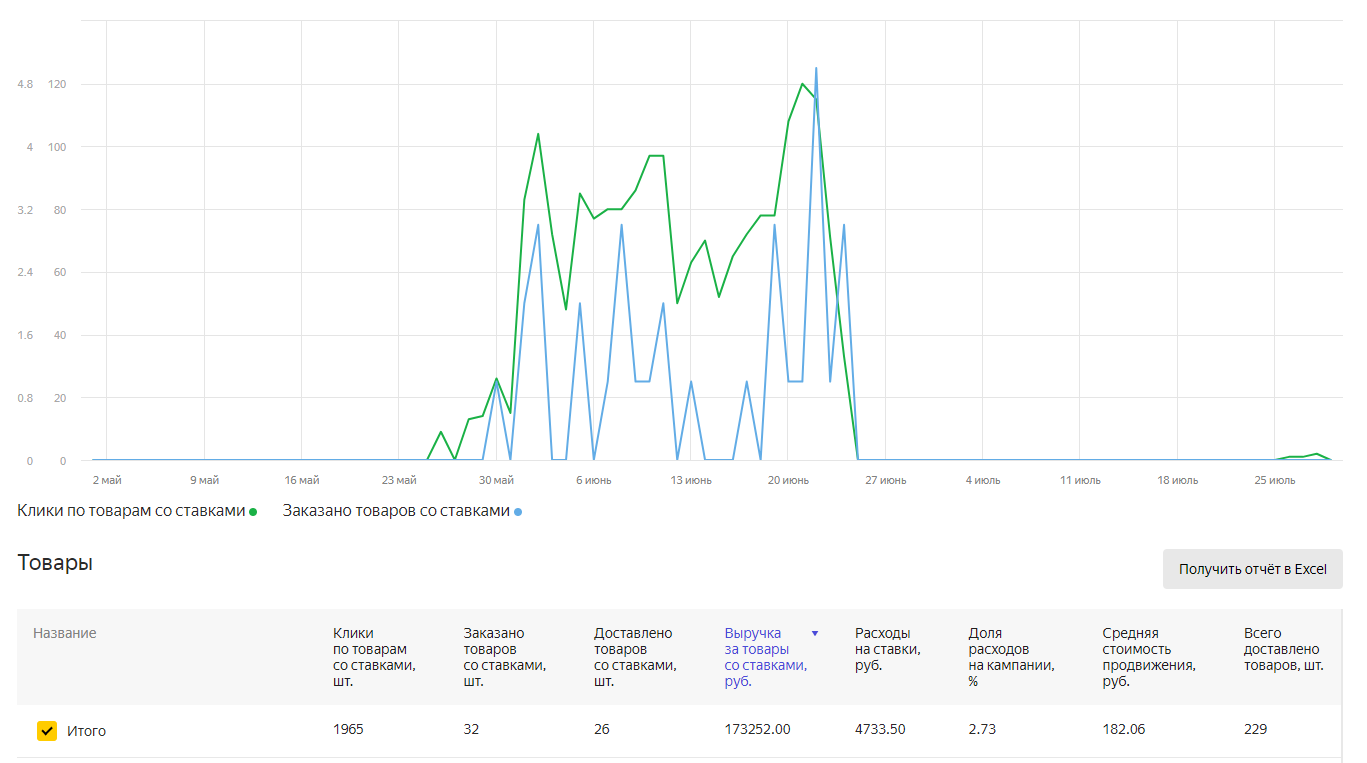Sort by Клики по товарам со ставками column
Viewport: 1367px width, 763px height.
pyautogui.click(x=374, y=657)
